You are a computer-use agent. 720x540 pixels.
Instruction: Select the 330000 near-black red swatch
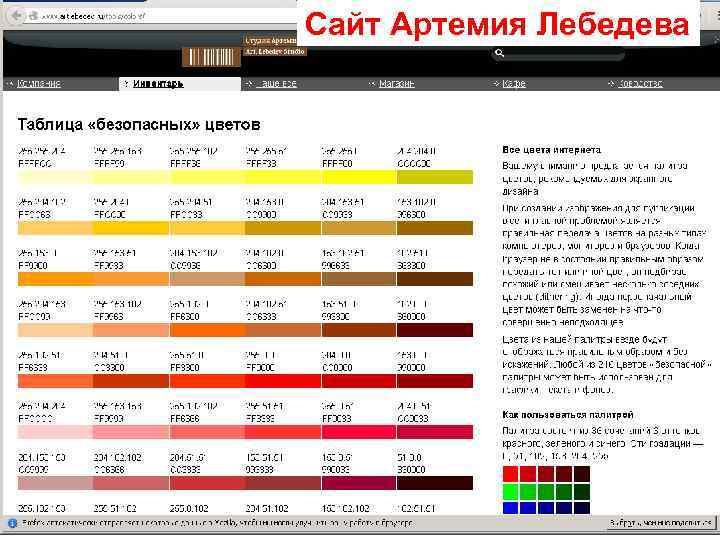[x=435, y=483]
